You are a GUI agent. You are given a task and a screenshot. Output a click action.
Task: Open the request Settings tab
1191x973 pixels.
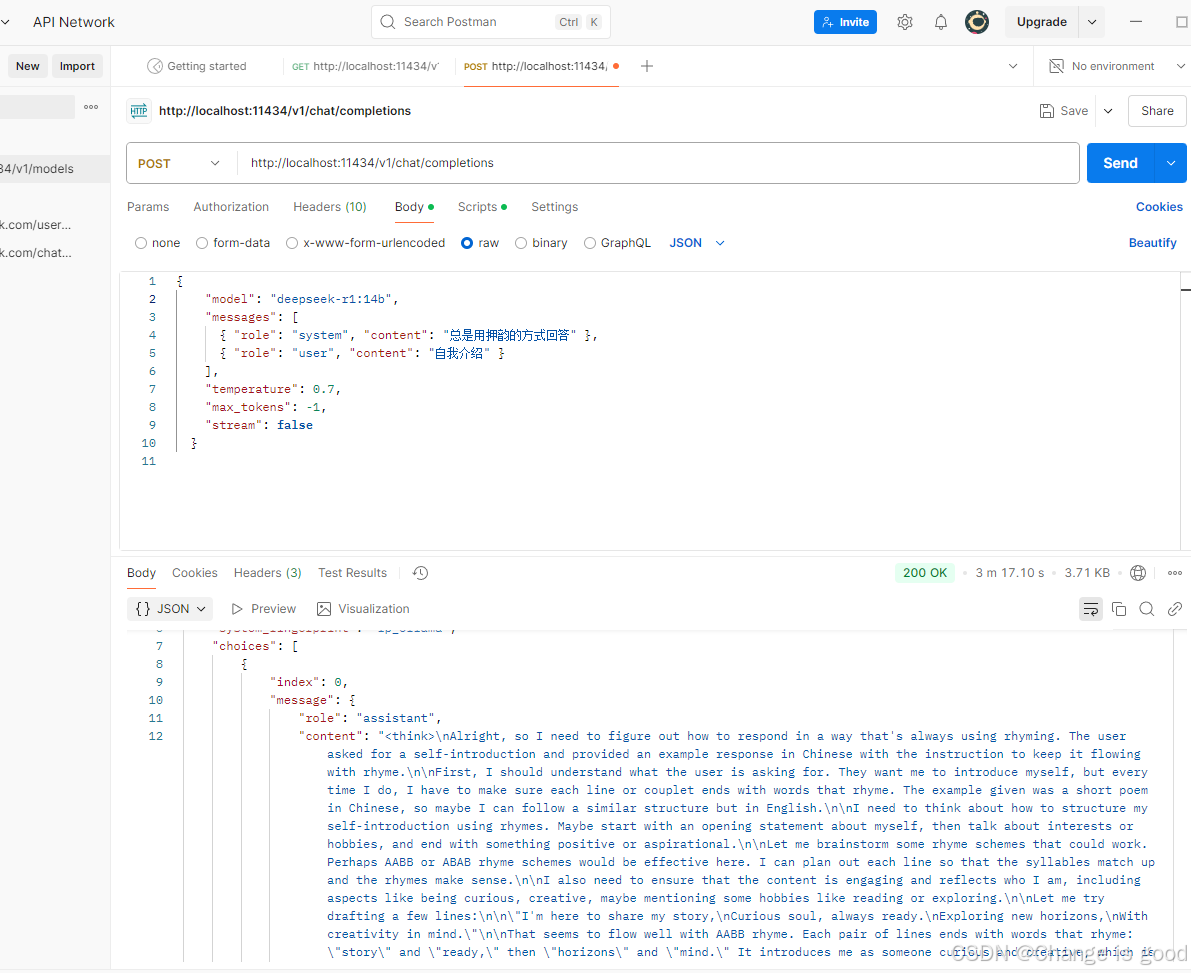point(554,207)
